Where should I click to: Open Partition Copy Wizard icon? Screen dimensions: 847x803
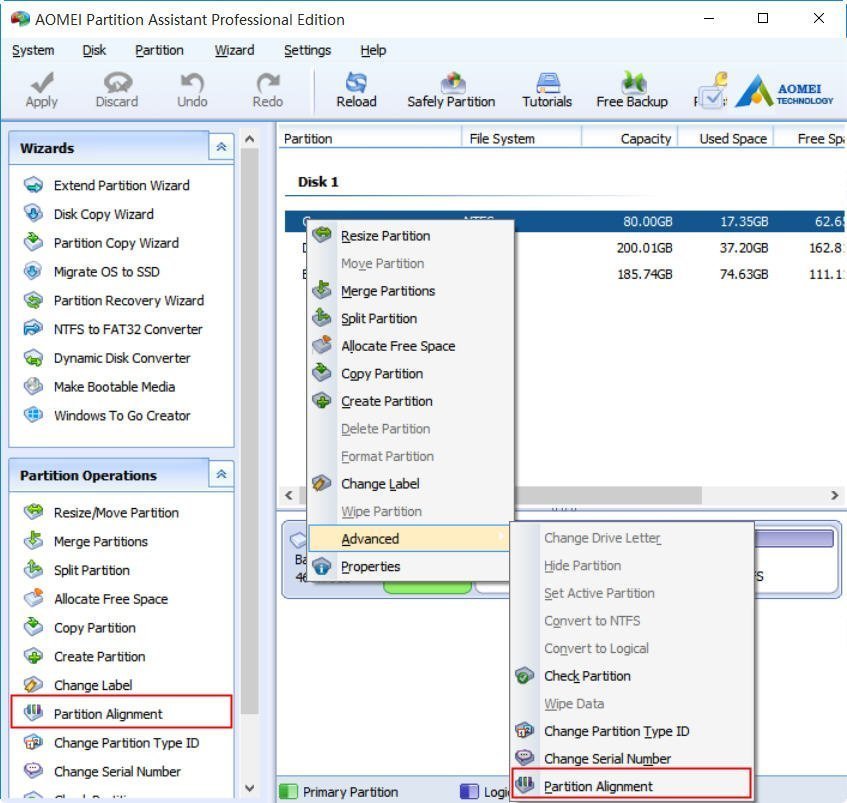(x=33, y=242)
